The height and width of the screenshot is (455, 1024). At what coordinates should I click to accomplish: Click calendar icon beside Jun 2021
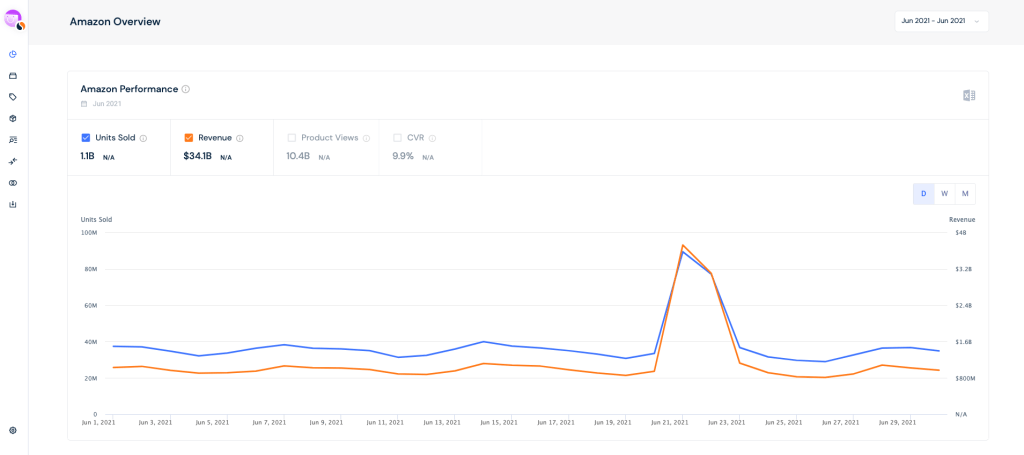click(x=84, y=104)
